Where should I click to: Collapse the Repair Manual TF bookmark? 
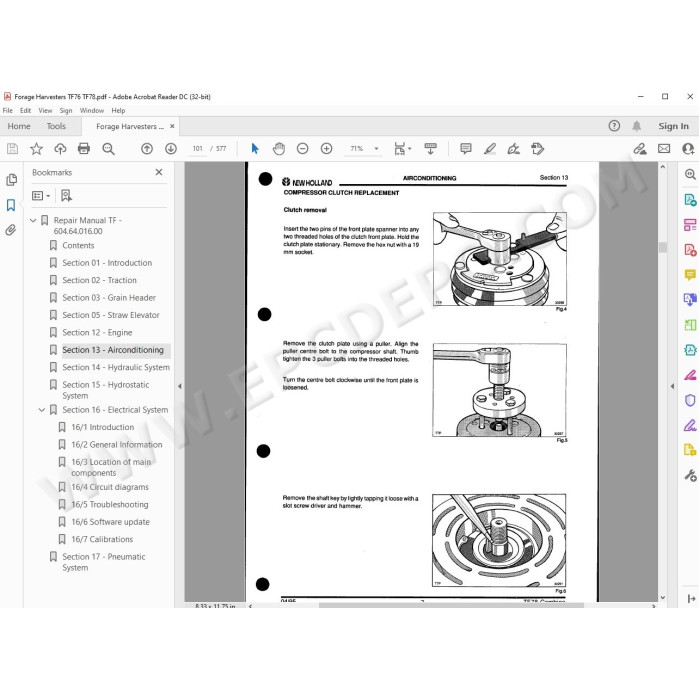click(x=33, y=221)
